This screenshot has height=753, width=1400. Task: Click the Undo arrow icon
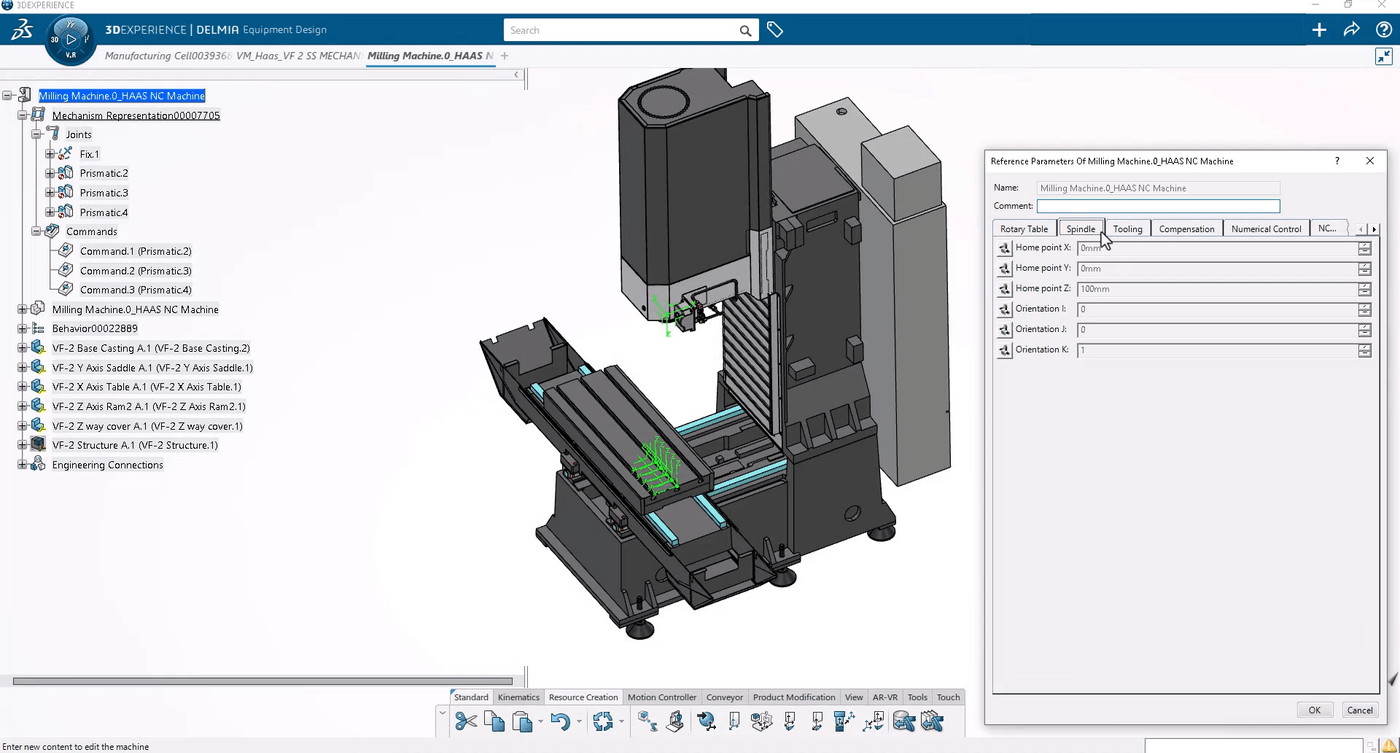pos(560,721)
